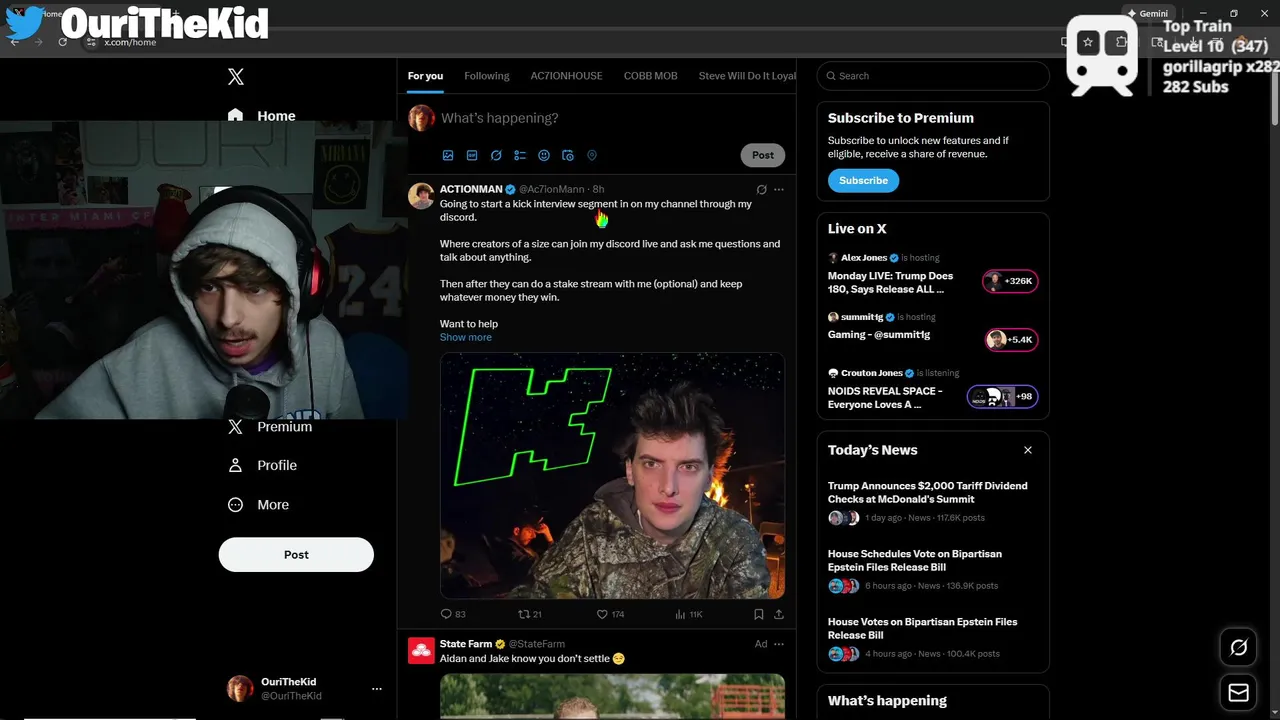View analytics on ACTIONMAN post
This screenshot has height=720, width=1280.
pos(689,614)
